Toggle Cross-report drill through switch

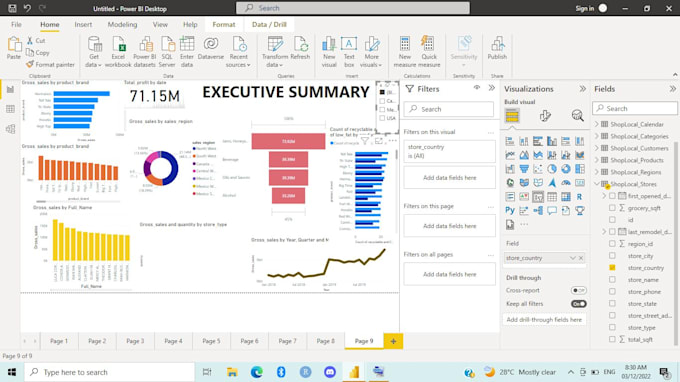coord(579,291)
